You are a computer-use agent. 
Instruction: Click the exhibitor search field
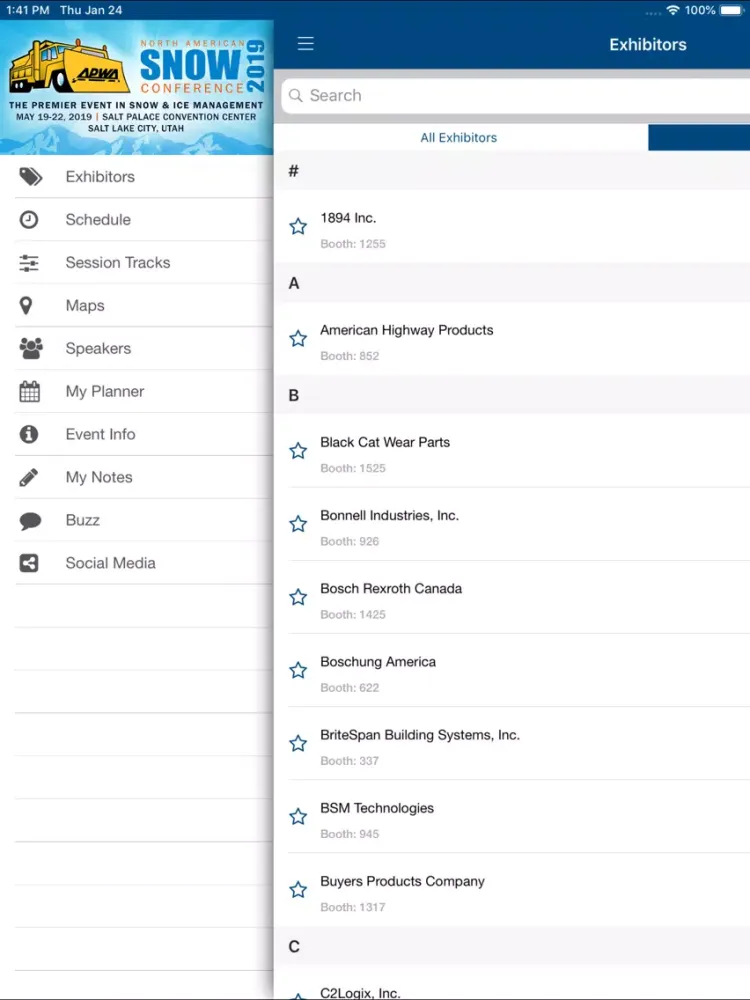(515, 96)
